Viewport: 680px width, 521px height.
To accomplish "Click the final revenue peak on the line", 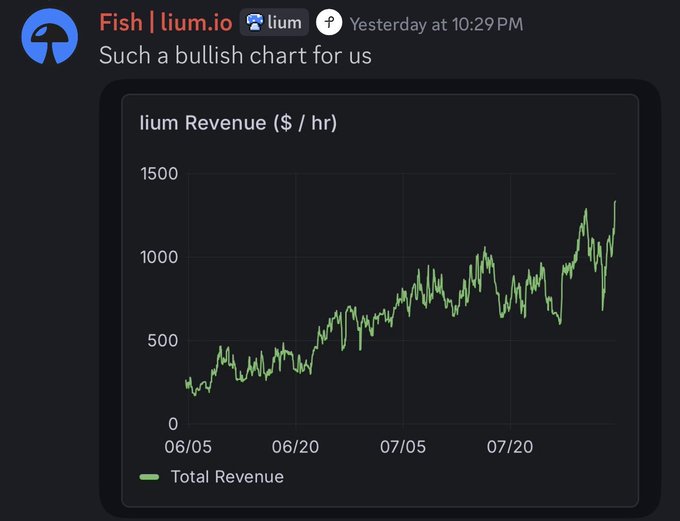I will point(615,202).
